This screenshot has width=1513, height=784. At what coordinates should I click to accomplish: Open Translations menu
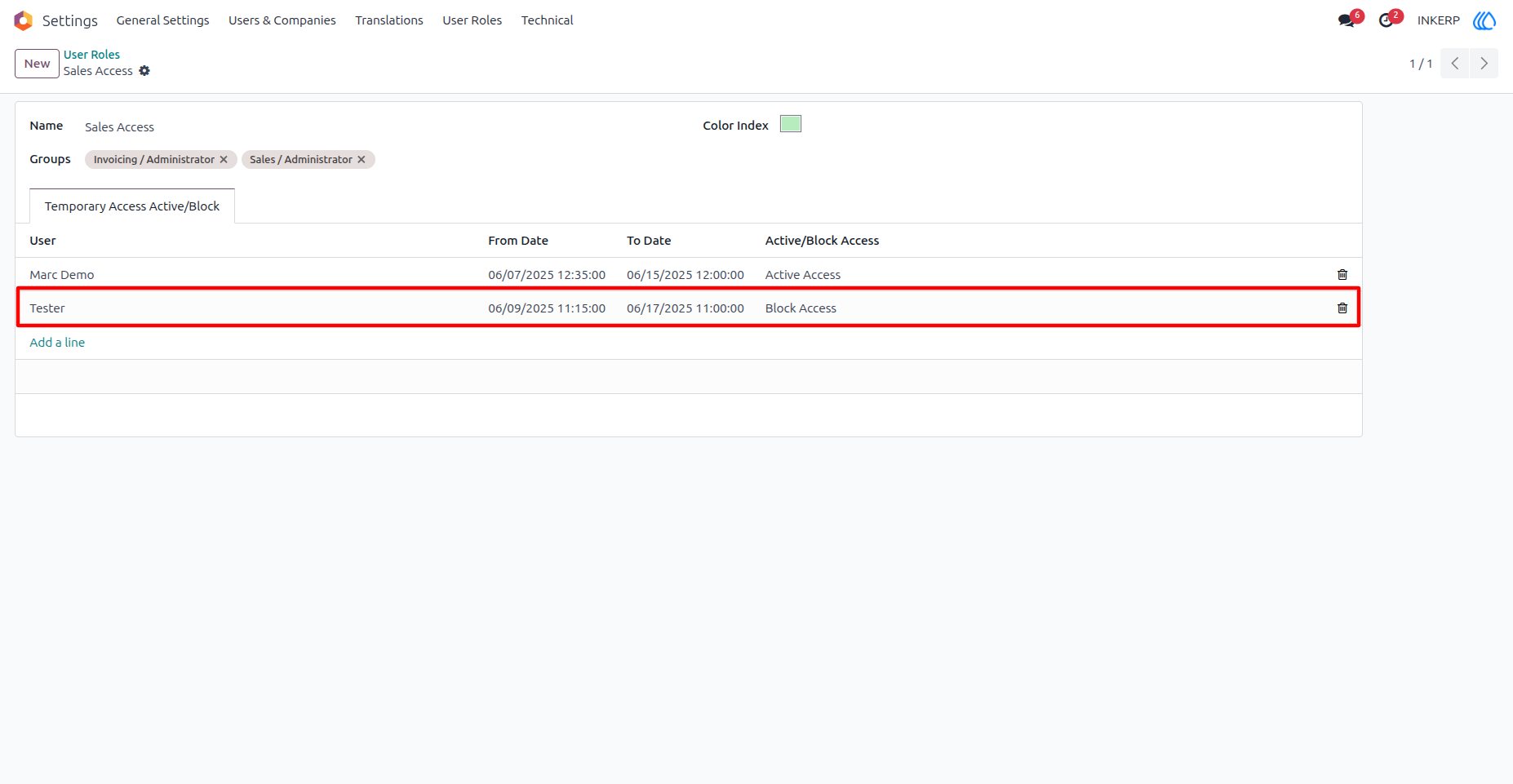click(x=389, y=20)
